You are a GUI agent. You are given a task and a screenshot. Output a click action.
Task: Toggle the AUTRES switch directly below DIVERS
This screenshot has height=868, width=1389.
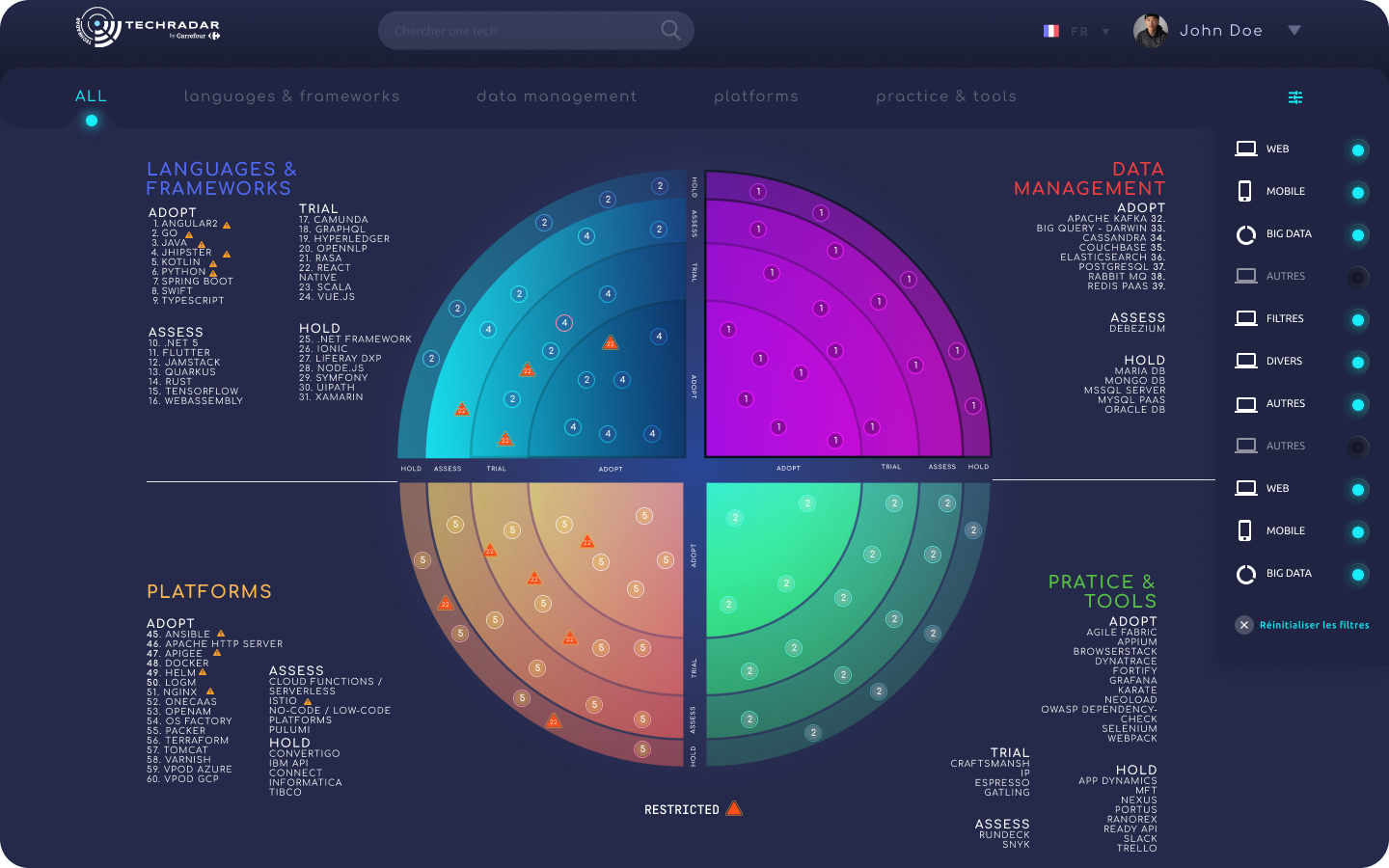click(x=1358, y=405)
